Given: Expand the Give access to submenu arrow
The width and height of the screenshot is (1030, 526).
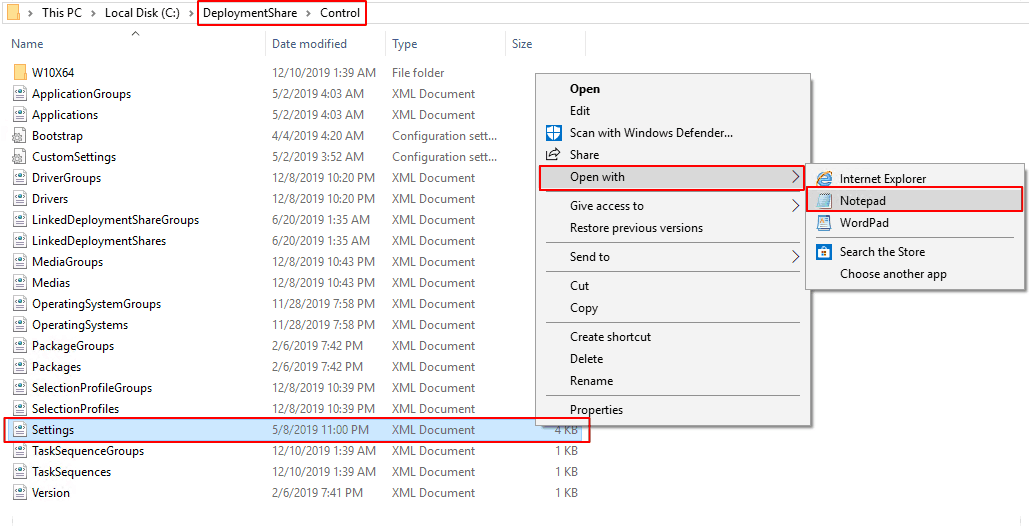Looking at the screenshot, I should tap(795, 206).
